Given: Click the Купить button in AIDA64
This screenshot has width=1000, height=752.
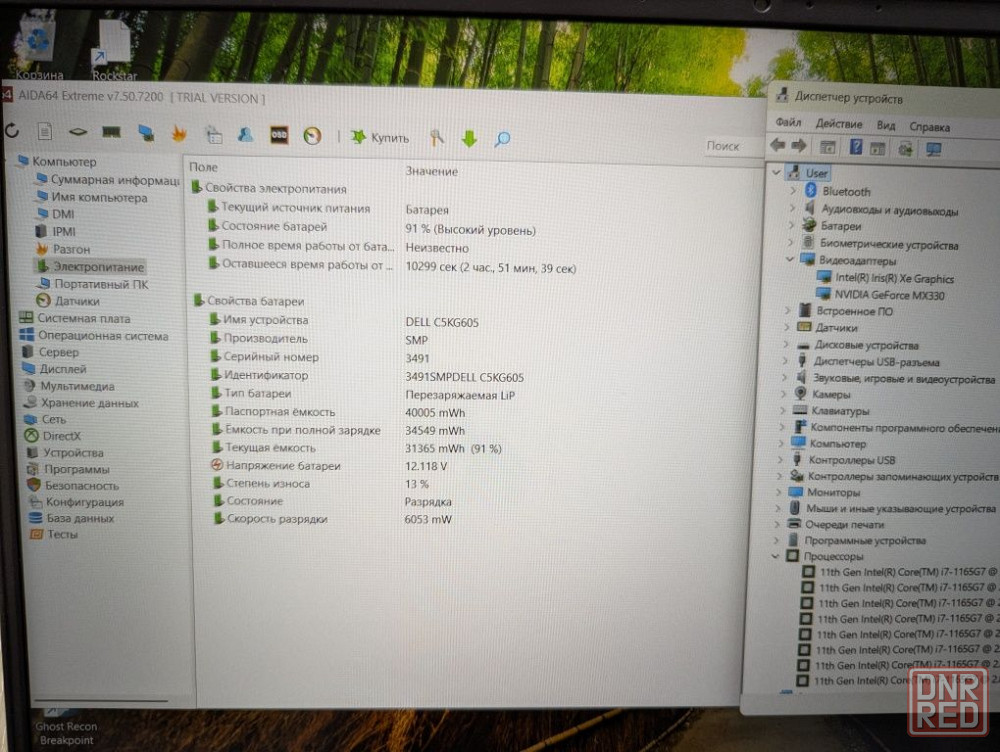Looking at the screenshot, I should click(380, 137).
